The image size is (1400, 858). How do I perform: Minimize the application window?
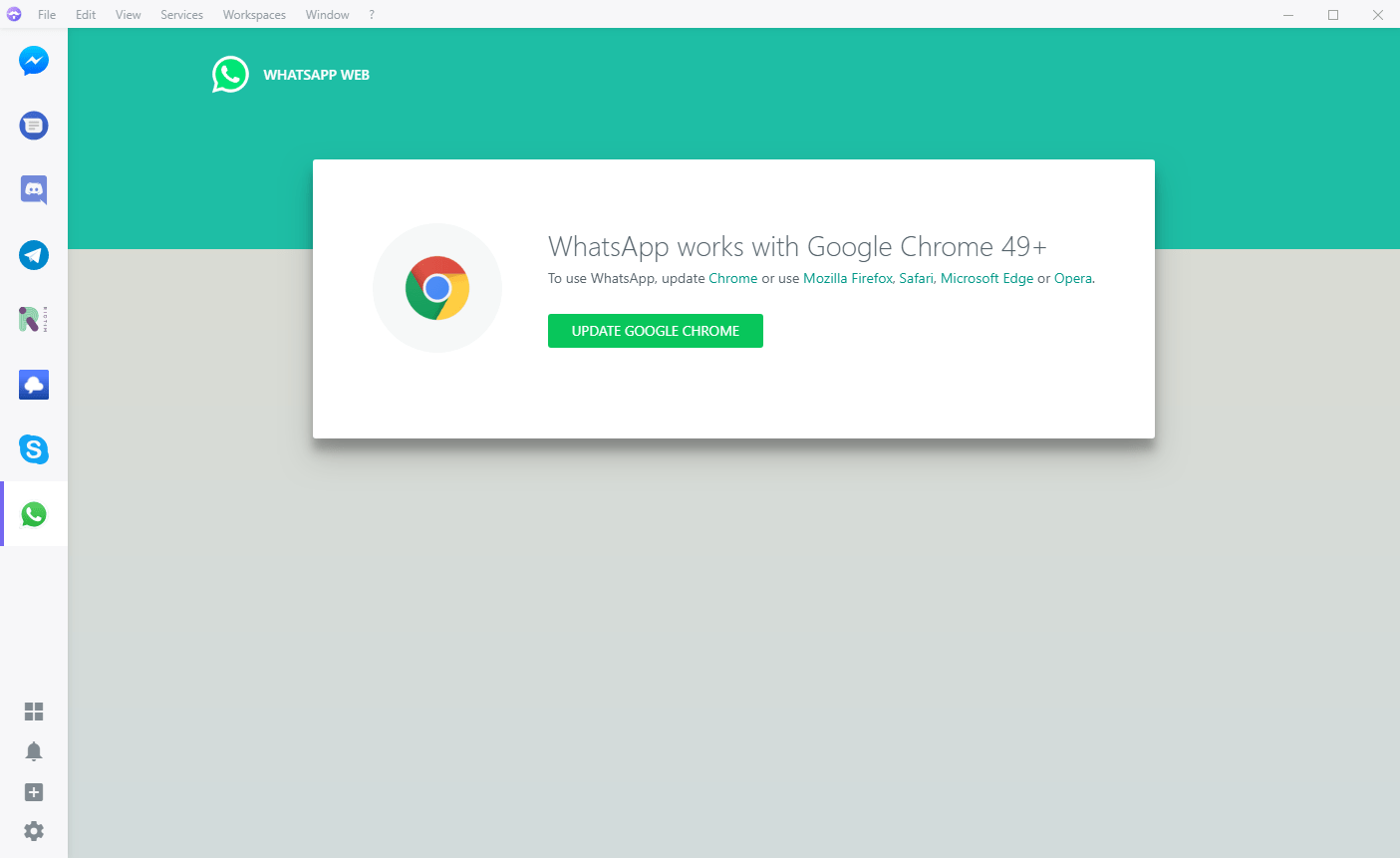pos(1288,15)
